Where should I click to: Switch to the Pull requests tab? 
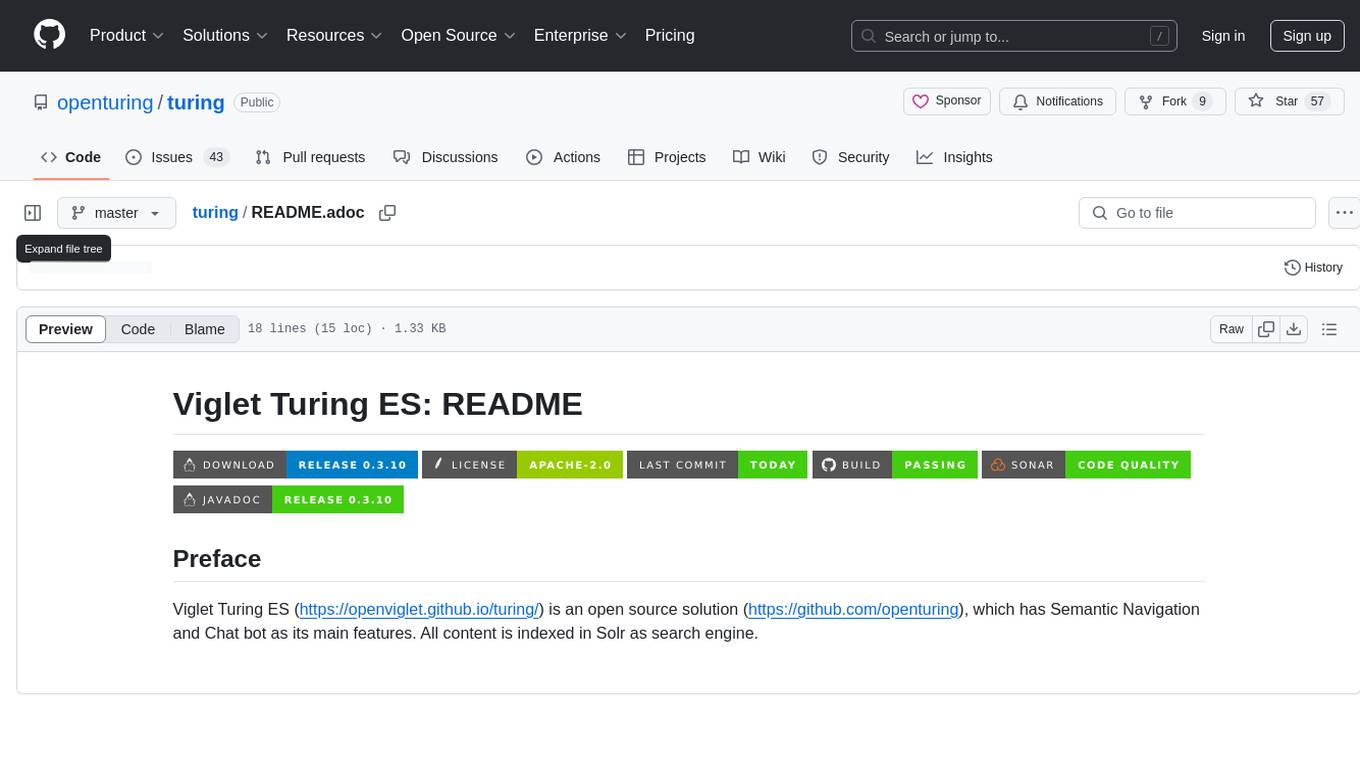click(x=310, y=157)
